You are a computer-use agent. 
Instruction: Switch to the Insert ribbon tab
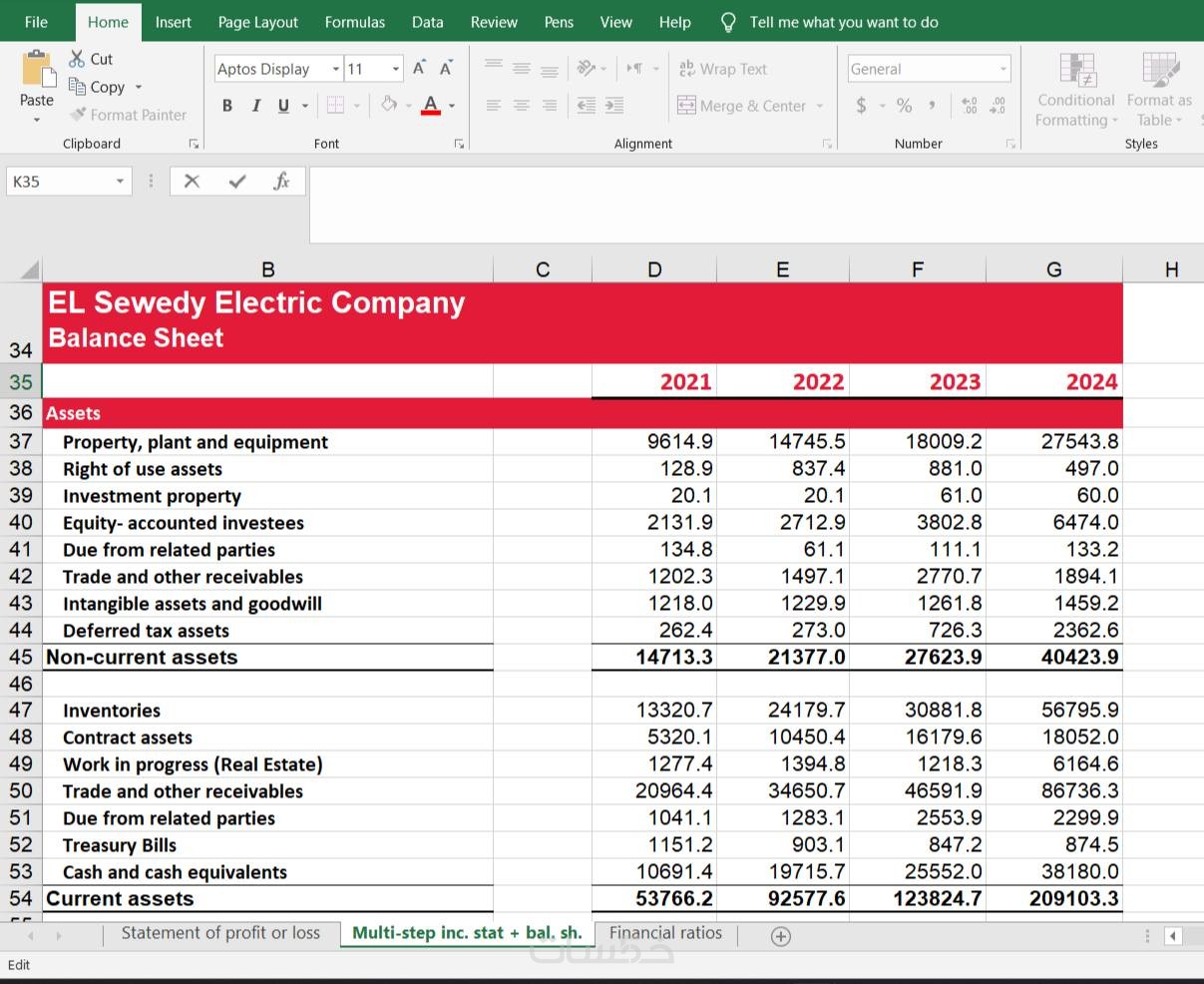pyautogui.click(x=174, y=22)
